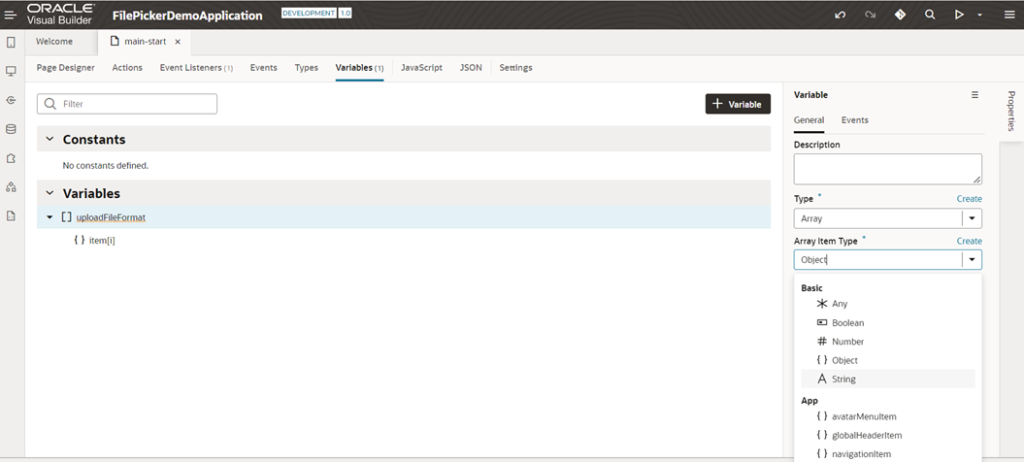This screenshot has width=1024, height=462.
Task: Switch to the JavaScript tab
Action: click(x=421, y=68)
